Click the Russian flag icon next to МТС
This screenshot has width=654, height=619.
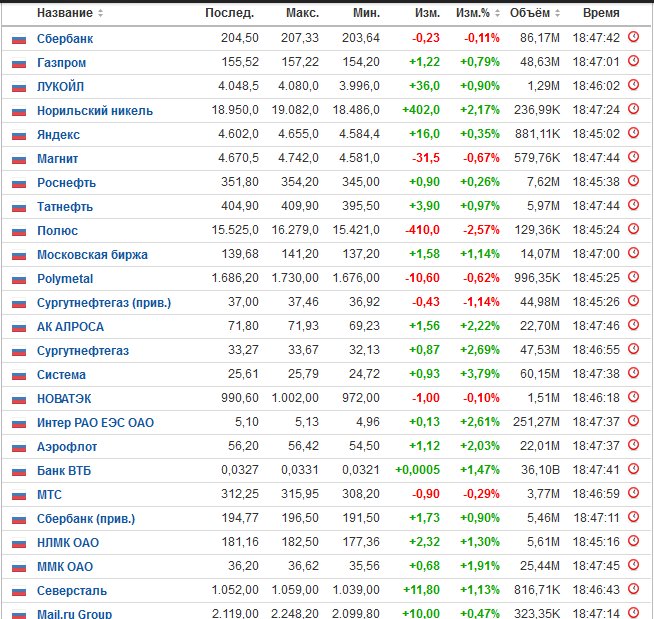coord(19,496)
